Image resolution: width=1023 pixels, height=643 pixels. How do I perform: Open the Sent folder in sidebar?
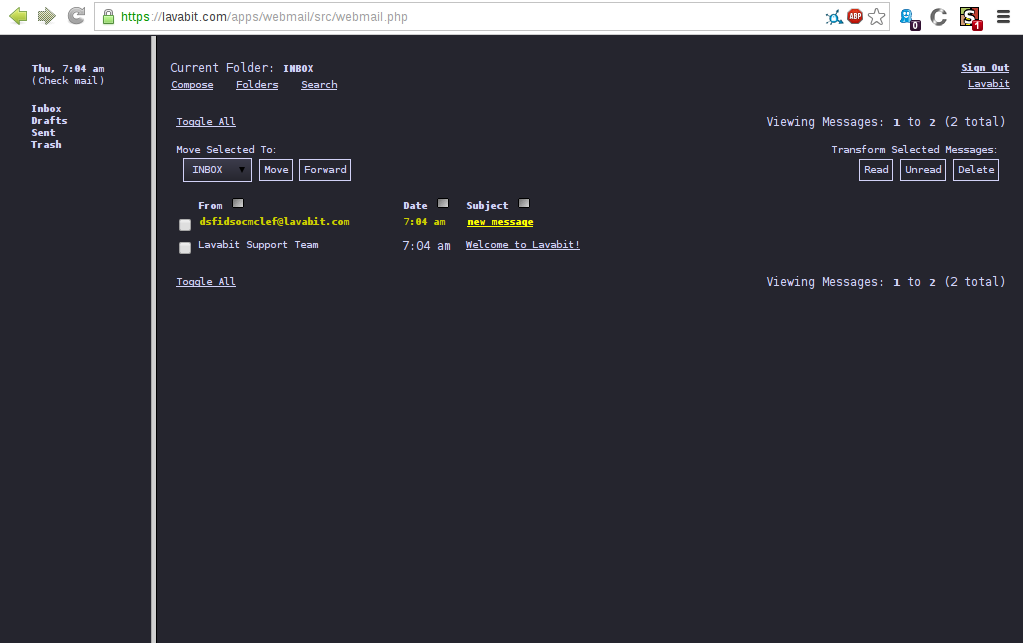point(43,132)
